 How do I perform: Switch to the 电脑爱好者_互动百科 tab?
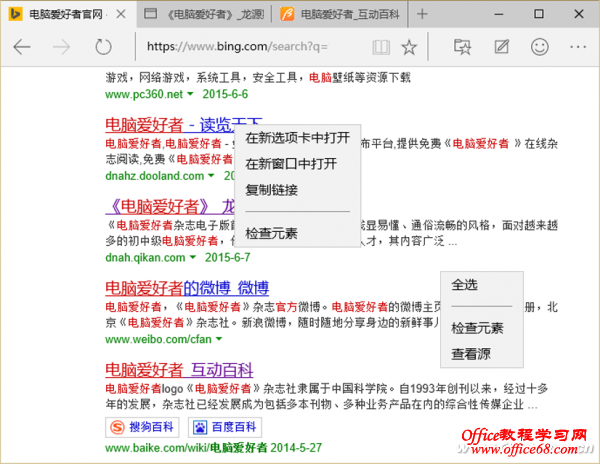[345, 15]
